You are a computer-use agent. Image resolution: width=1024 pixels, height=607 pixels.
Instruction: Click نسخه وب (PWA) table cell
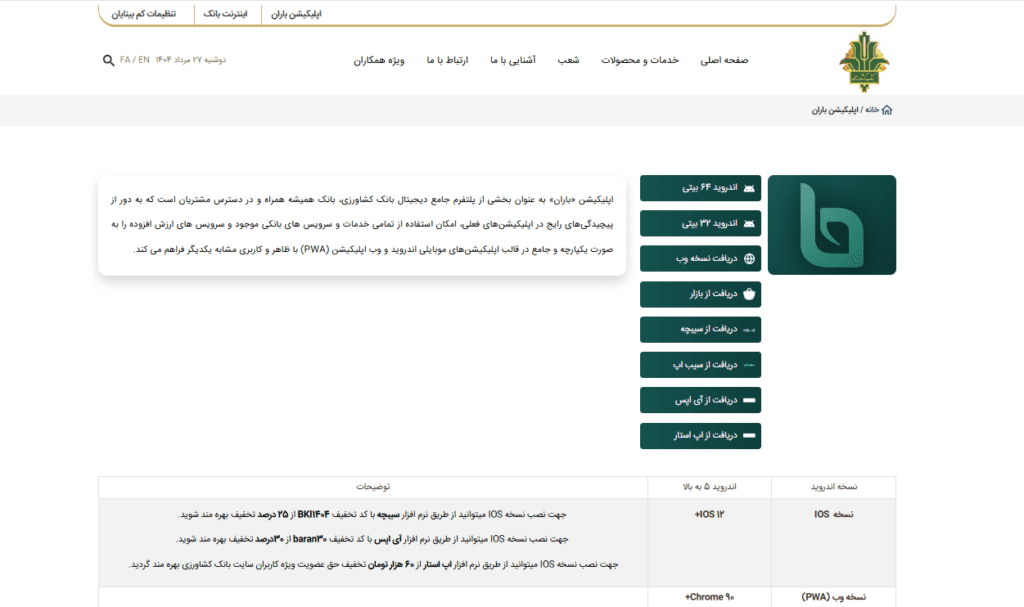click(833, 597)
